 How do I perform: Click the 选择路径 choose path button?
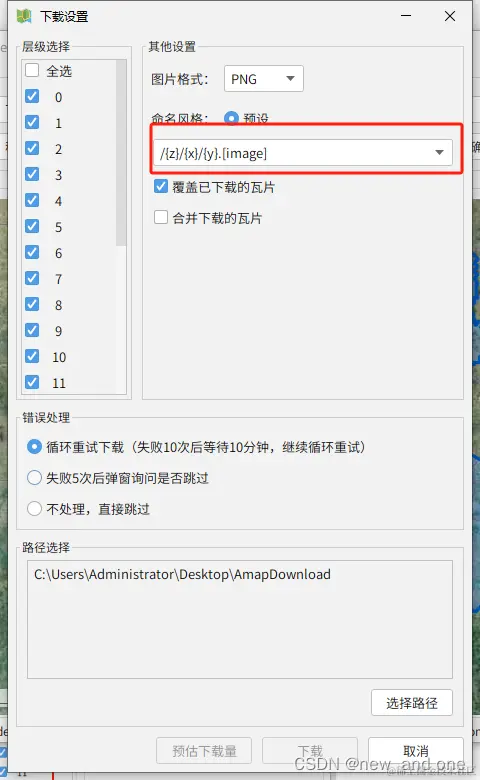click(x=412, y=702)
